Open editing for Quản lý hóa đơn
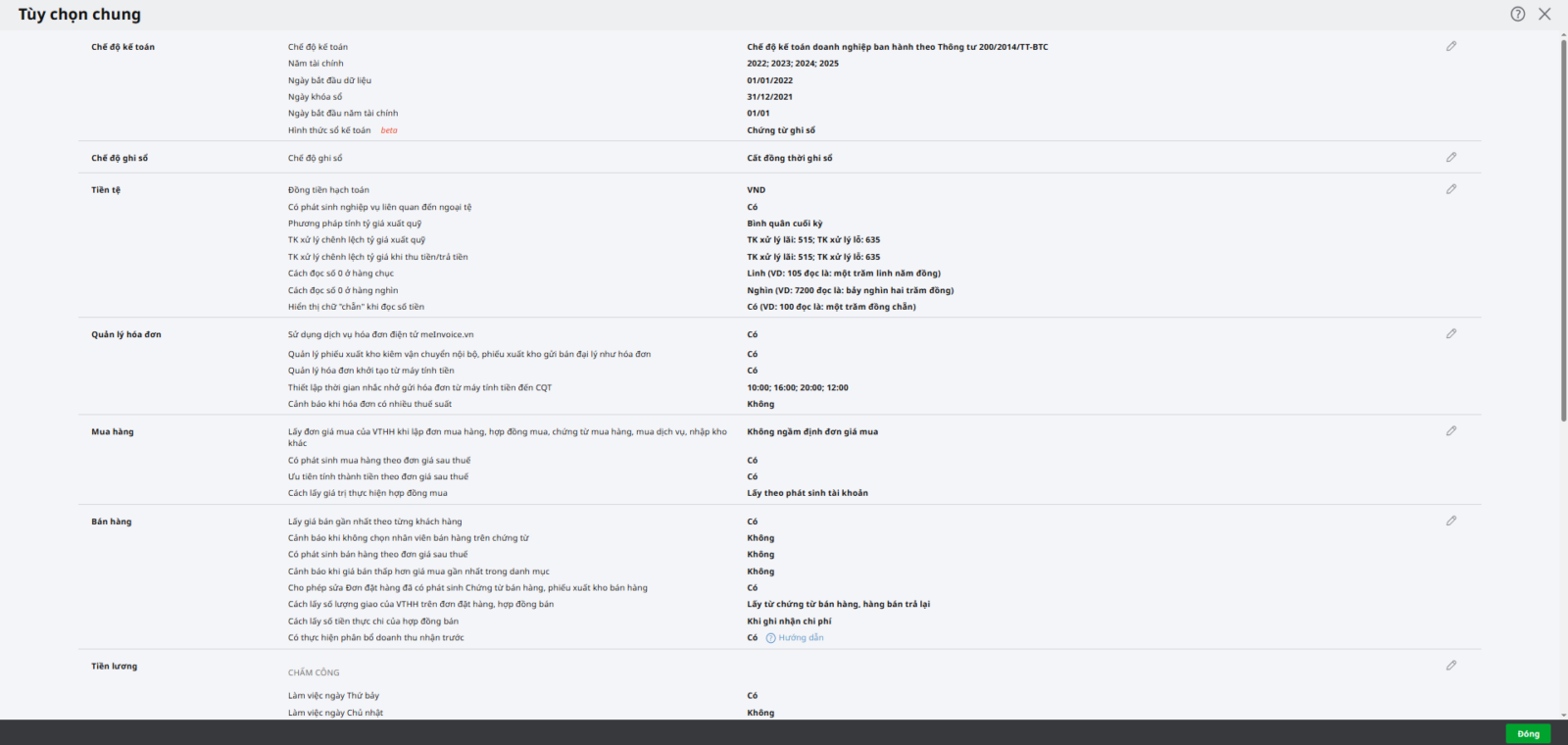Image resolution: width=1568 pixels, height=745 pixels. 1451,333
